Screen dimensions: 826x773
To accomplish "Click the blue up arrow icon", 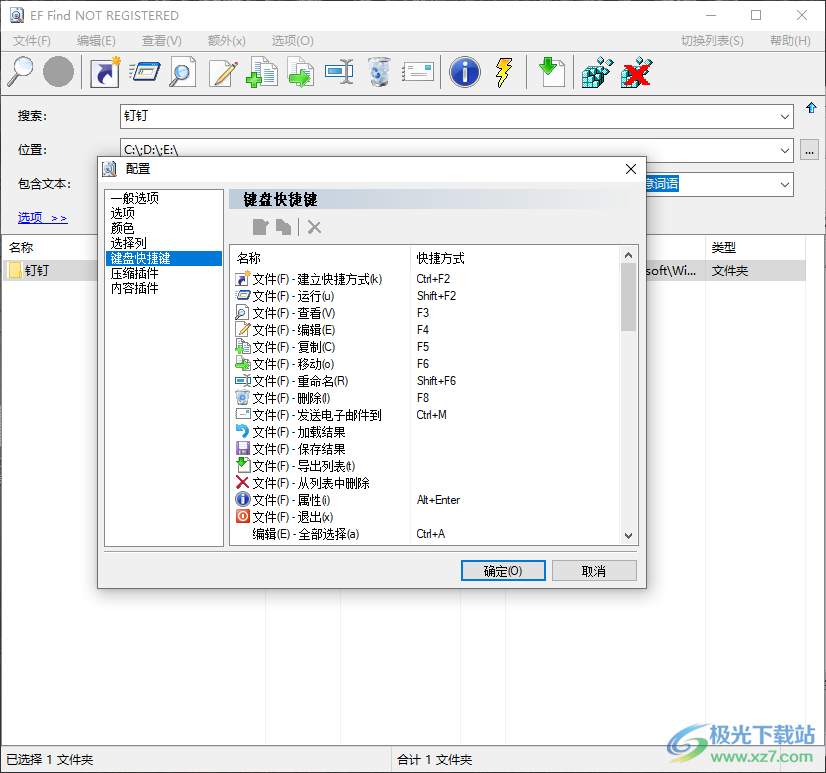I will pos(811,107).
